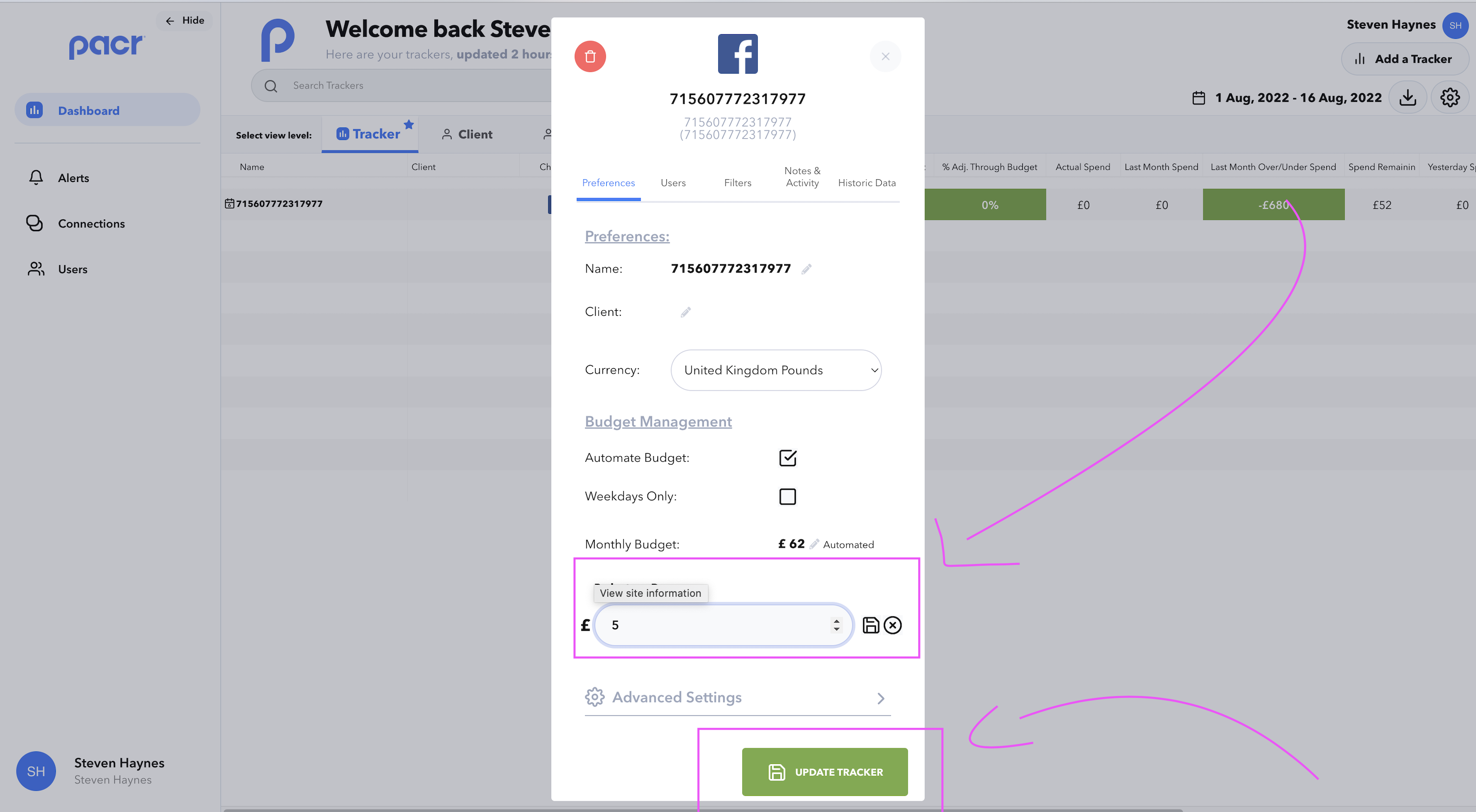Expand Advanced Settings section
Viewport: 1476px width, 812px height.
[x=737, y=697]
